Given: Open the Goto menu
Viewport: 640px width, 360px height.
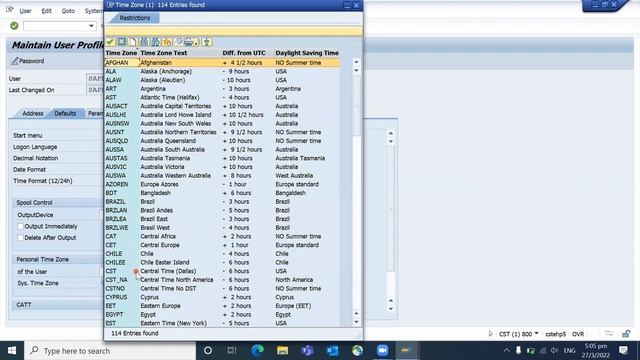Looking at the screenshot, I should pos(68,11).
